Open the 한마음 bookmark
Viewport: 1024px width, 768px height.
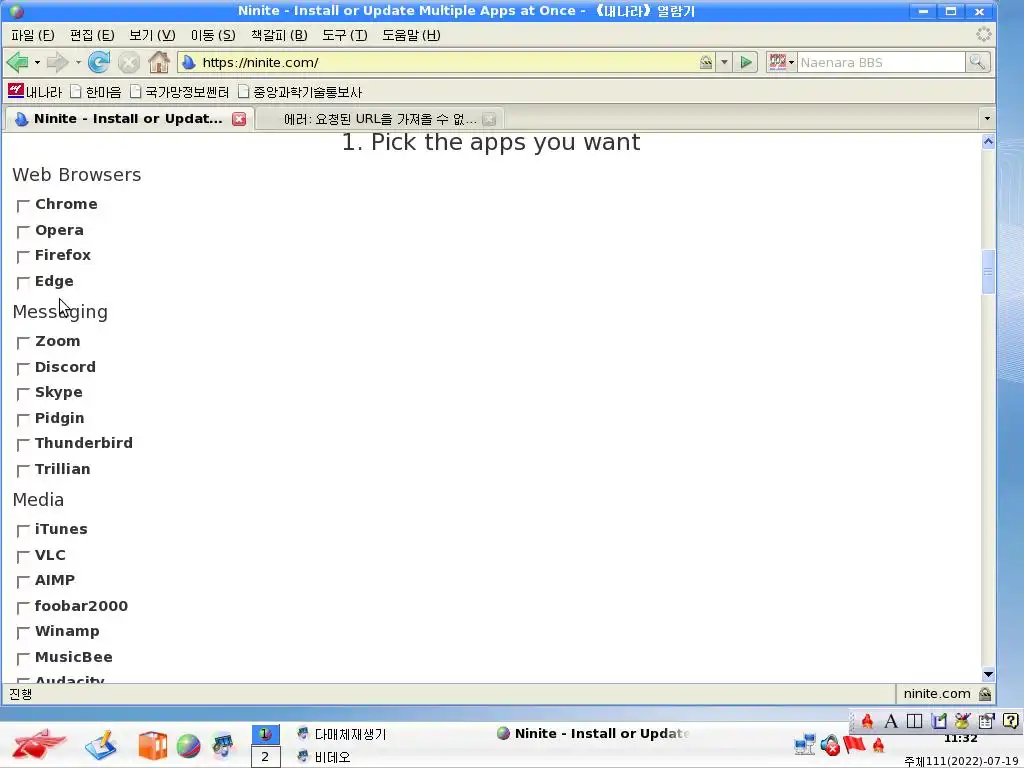pyautogui.click(x=96, y=91)
